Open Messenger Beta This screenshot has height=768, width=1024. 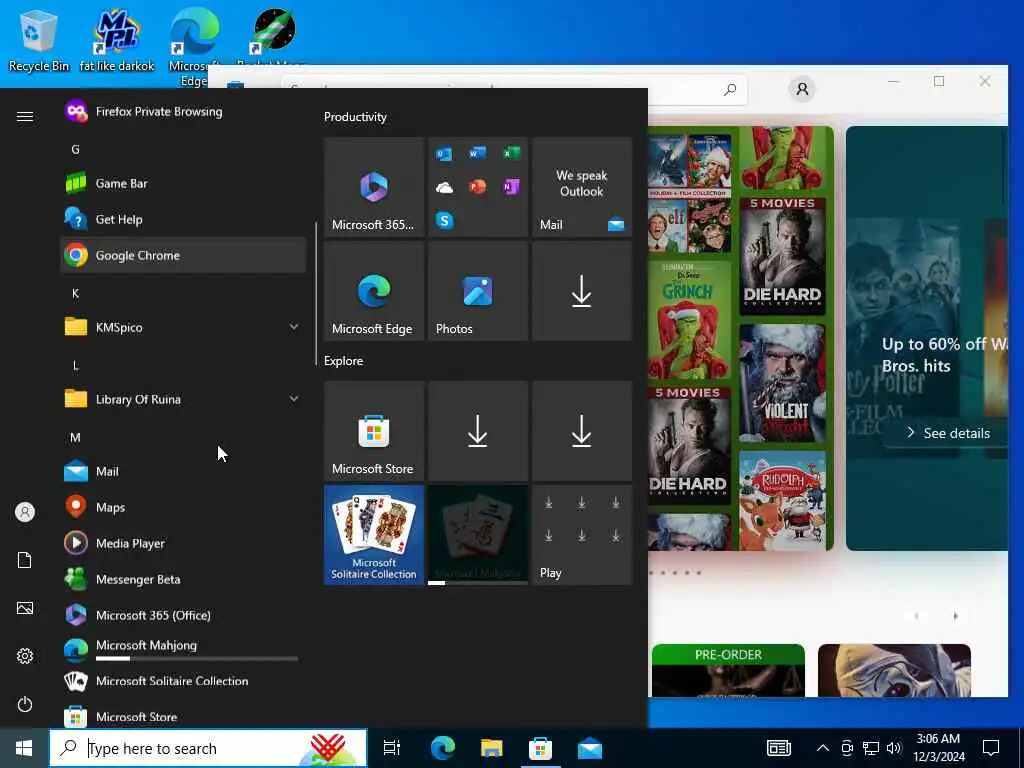(x=183, y=579)
